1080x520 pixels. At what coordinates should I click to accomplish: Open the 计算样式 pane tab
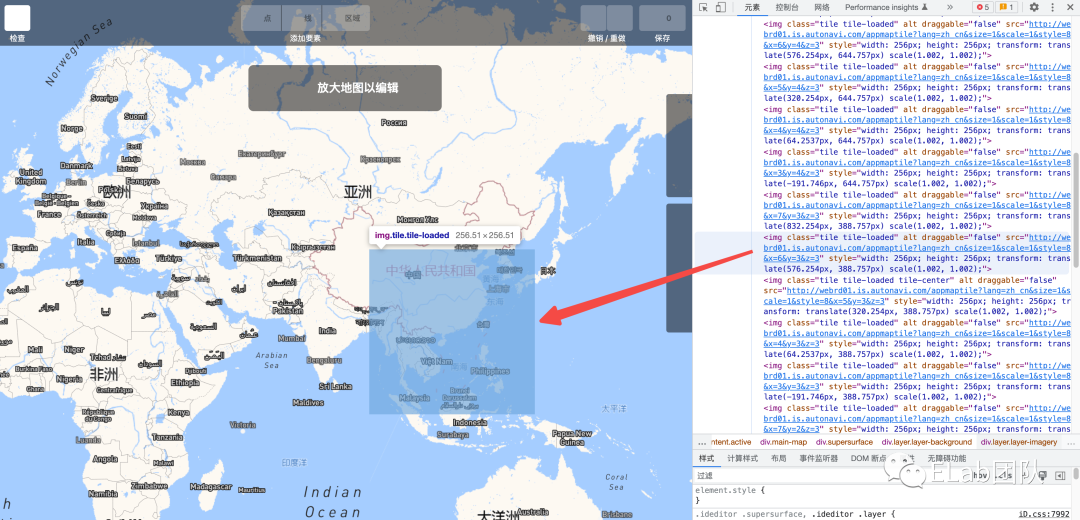[742, 458]
